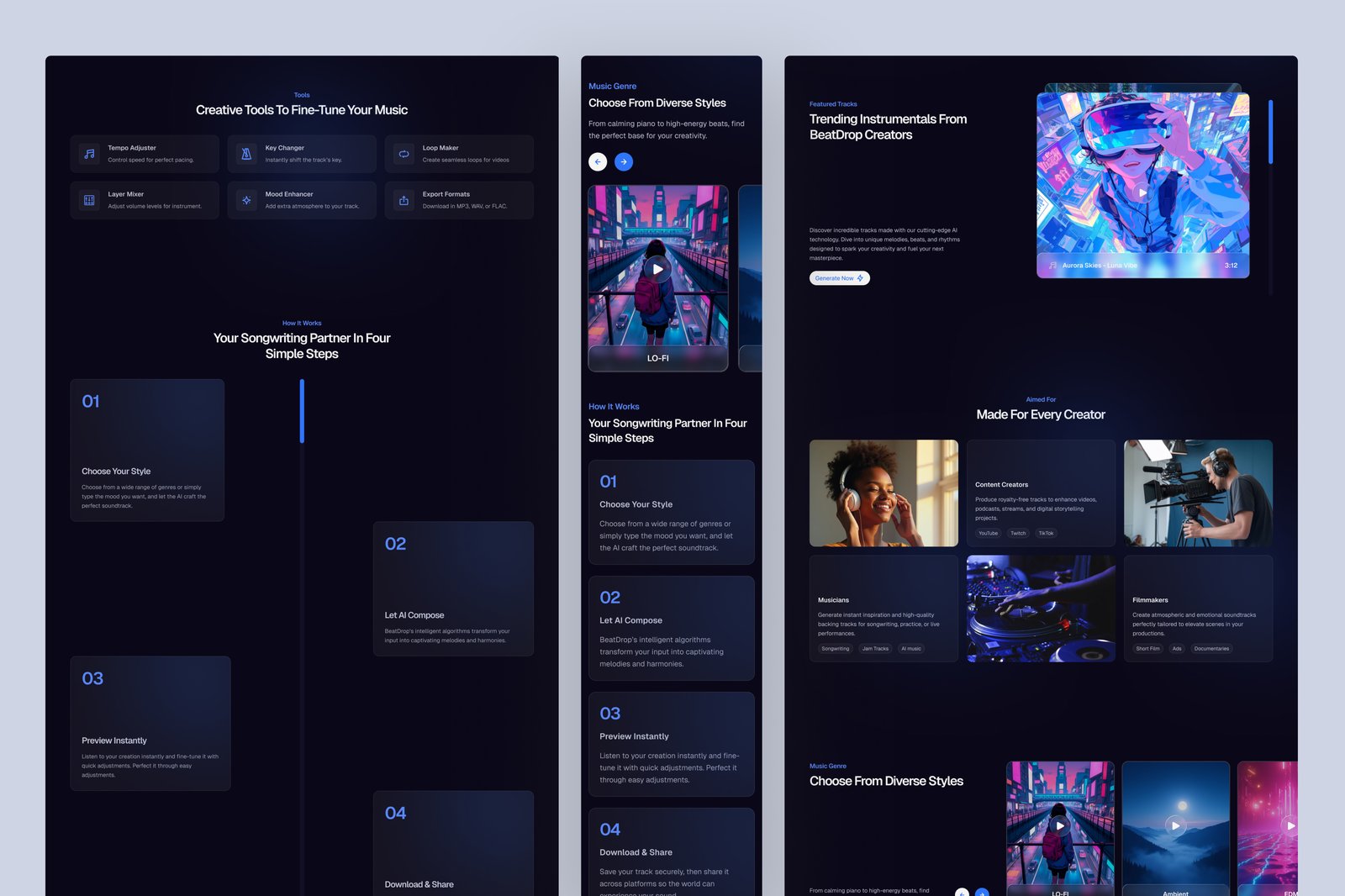Screen dimensions: 1345x896
Task: Click the Key Changer metronome icon
Action: pos(246,153)
